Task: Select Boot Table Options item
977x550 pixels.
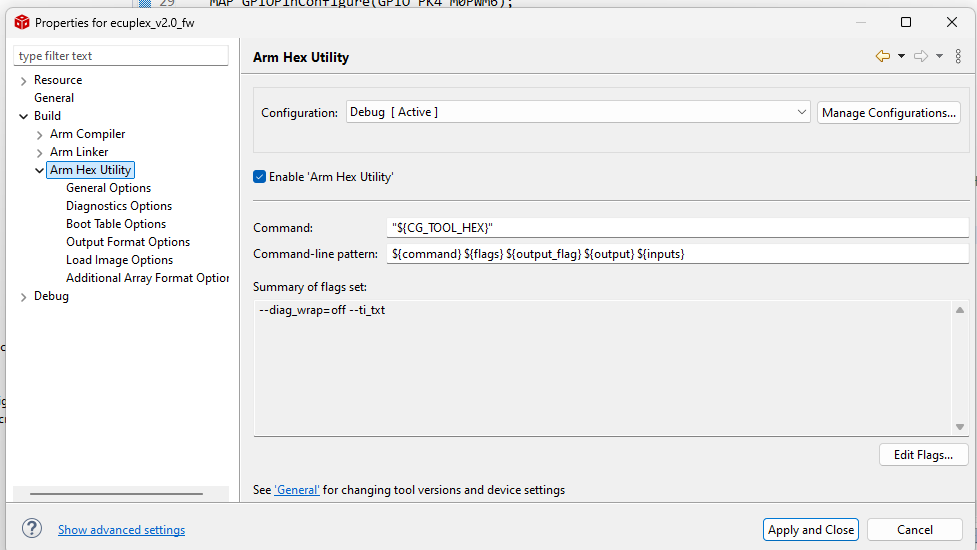Action: click(x=116, y=224)
